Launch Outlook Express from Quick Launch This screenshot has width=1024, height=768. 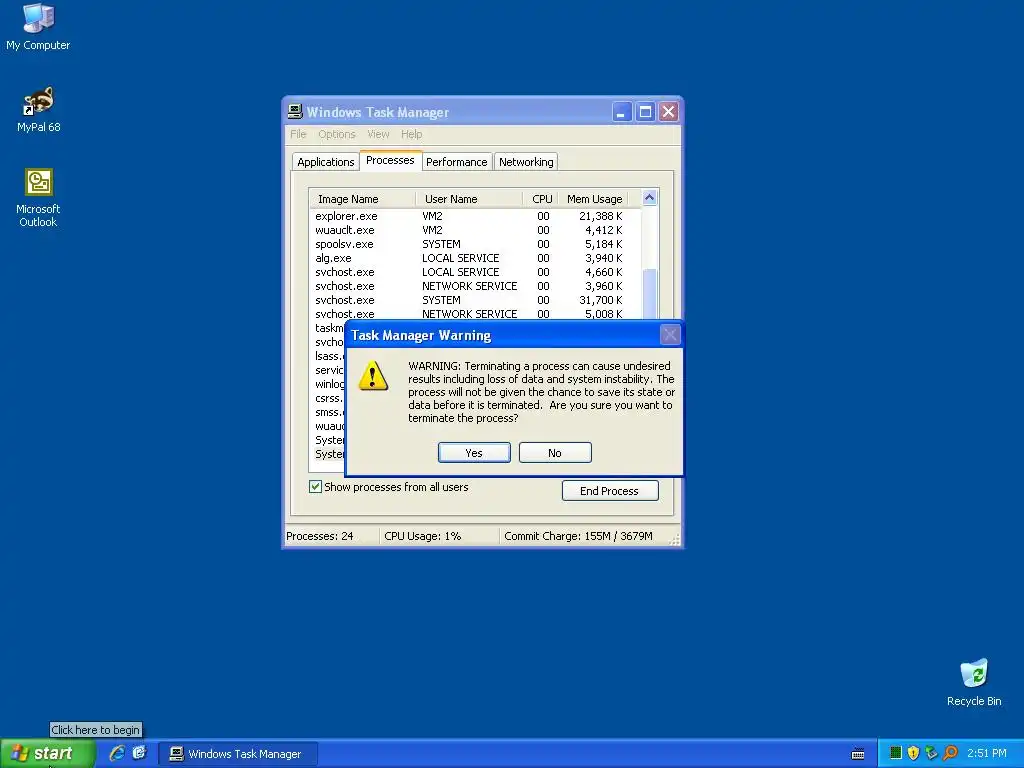[139, 753]
